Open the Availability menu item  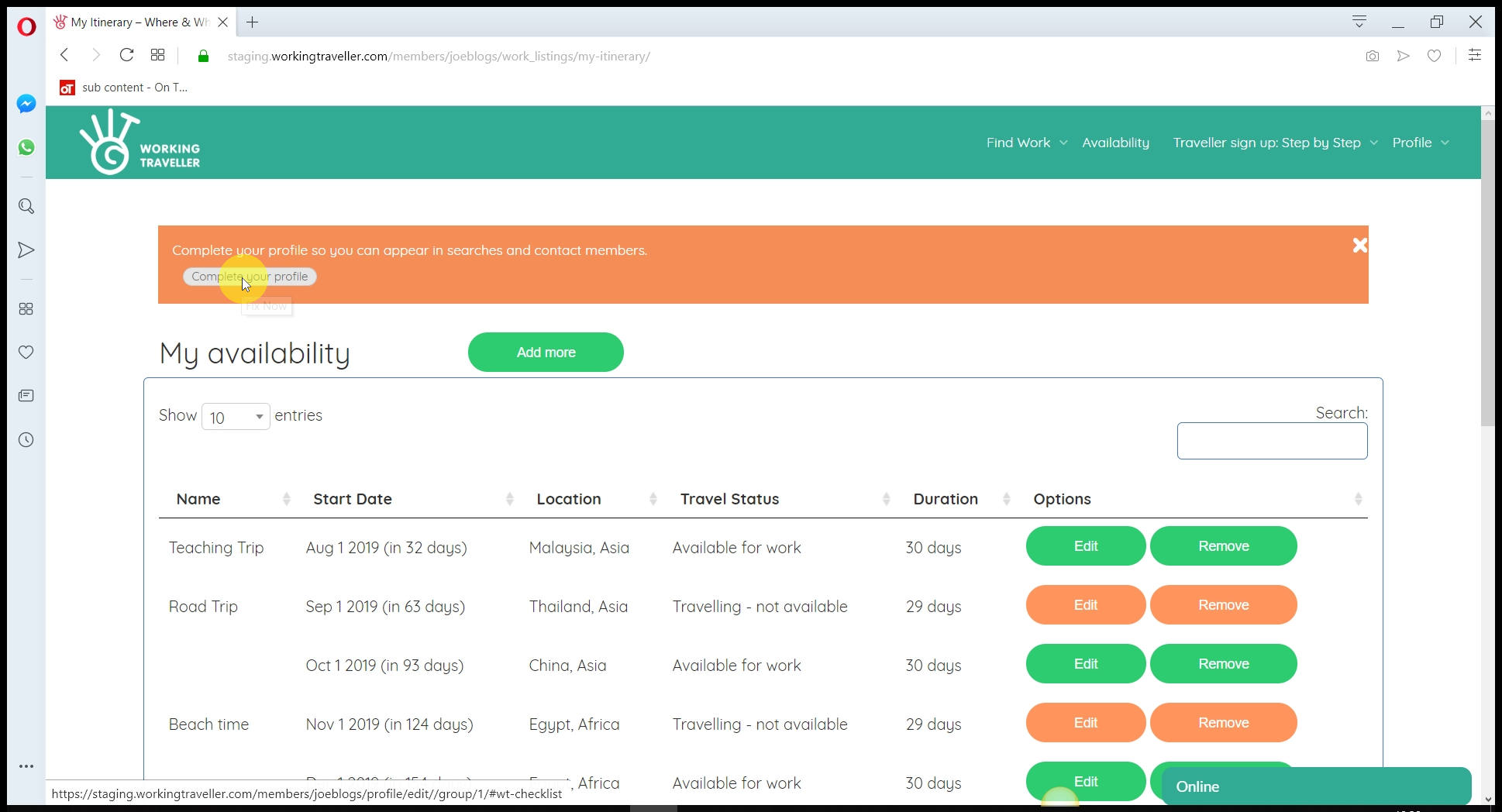click(x=1115, y=143)
